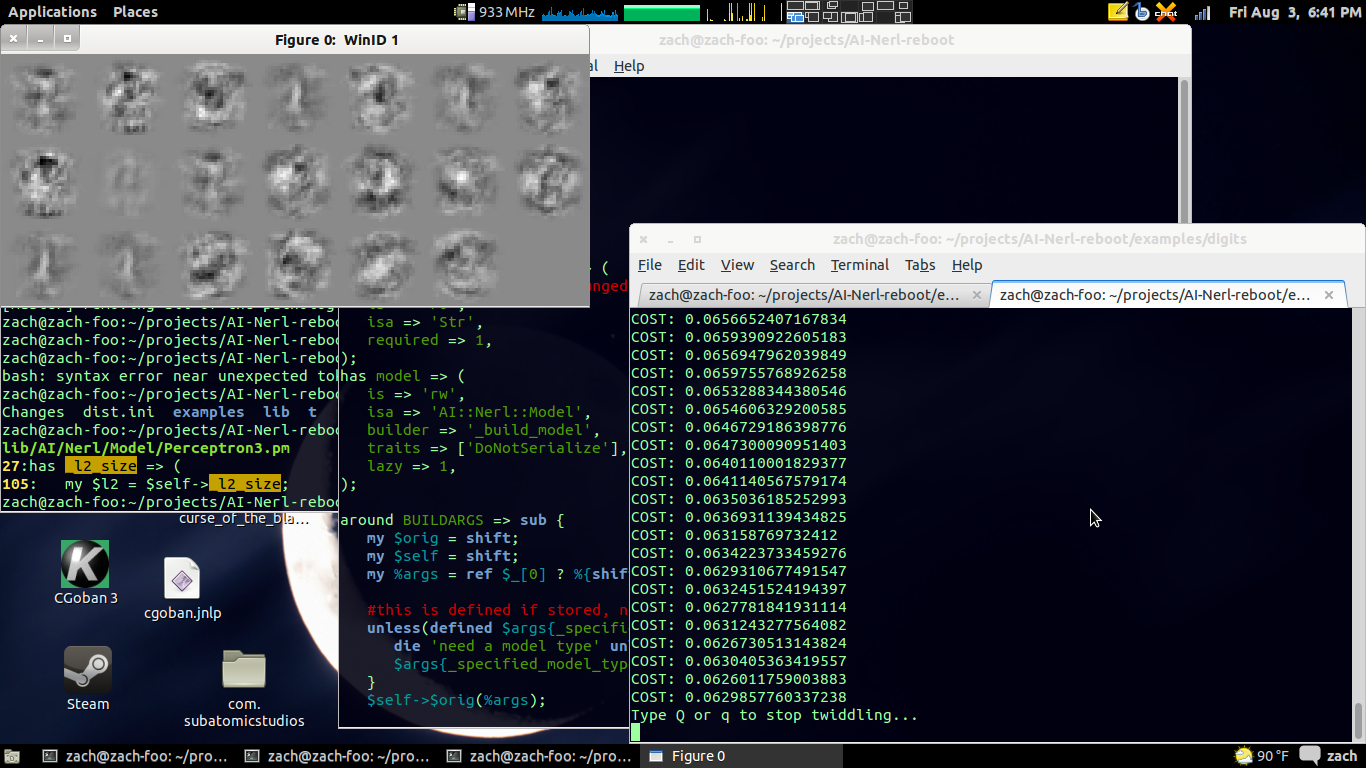Open the Places menu in the top panel

135,12
